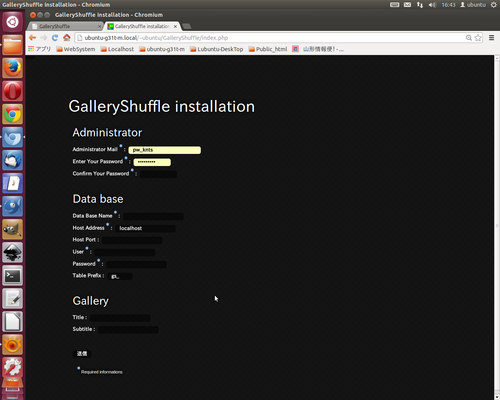Viewport: 500px width, 400px height.
Task: Open the 山形情報便 bookmark
Action: tap(318, 49)
